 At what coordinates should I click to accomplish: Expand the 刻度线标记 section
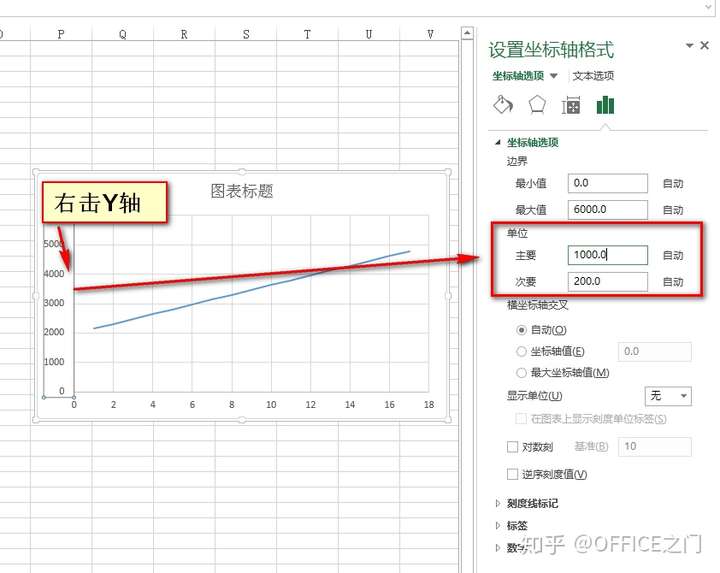coord(498,503)
